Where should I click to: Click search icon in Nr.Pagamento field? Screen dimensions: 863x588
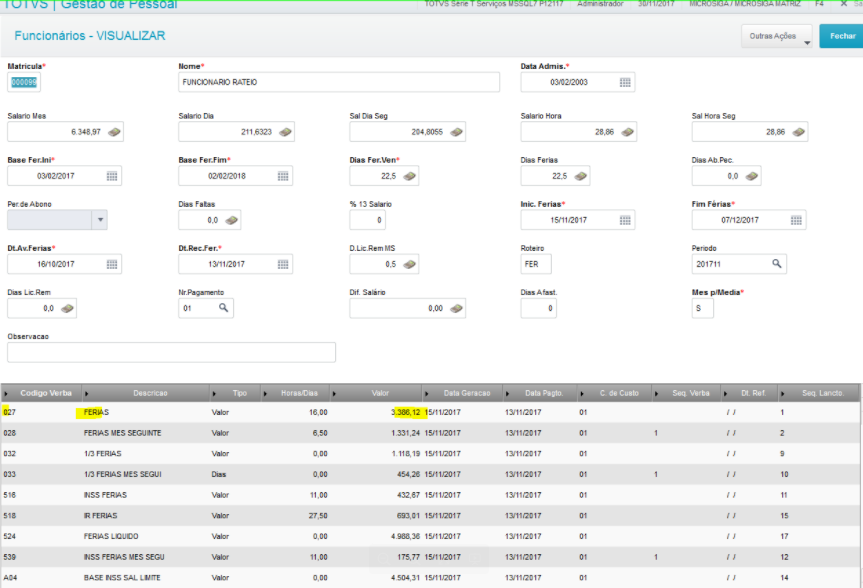click(x=223, y=308)
